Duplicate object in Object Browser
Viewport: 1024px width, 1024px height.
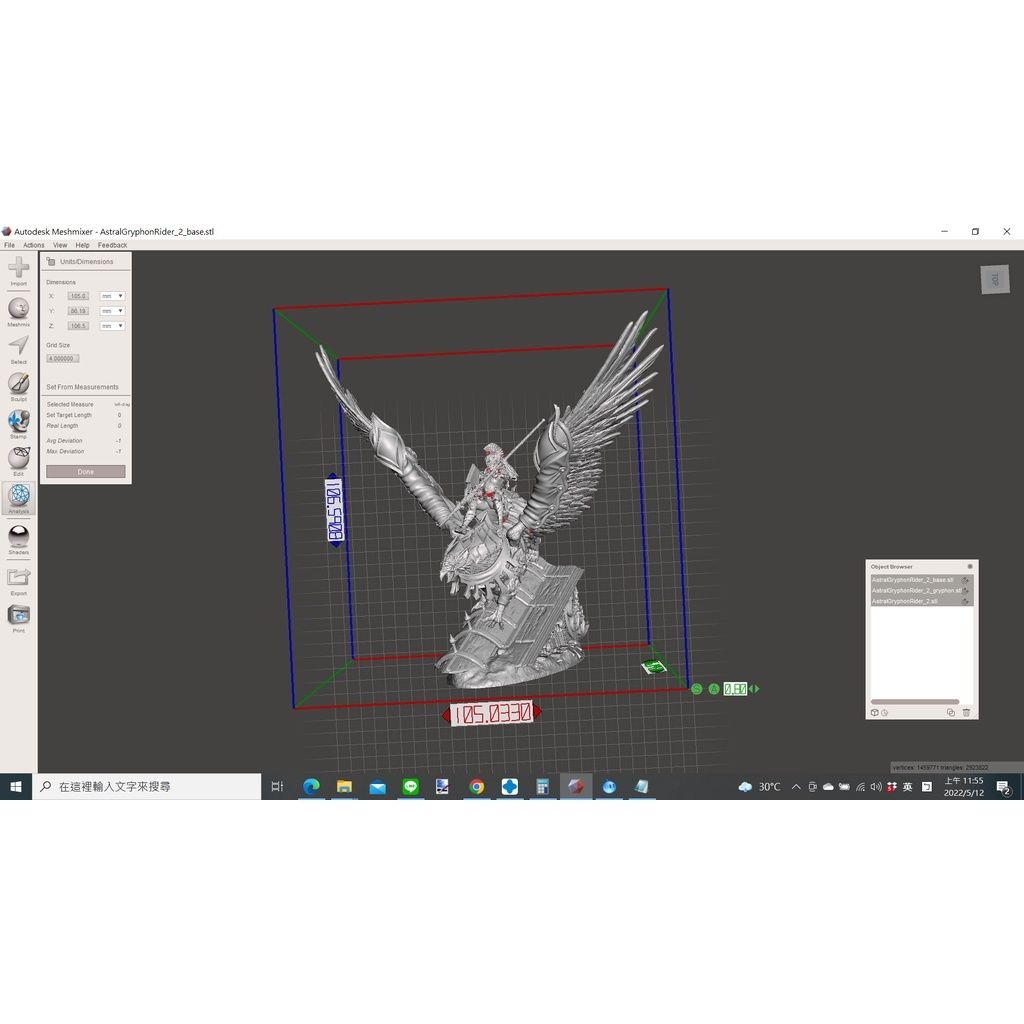pos(950,712)
